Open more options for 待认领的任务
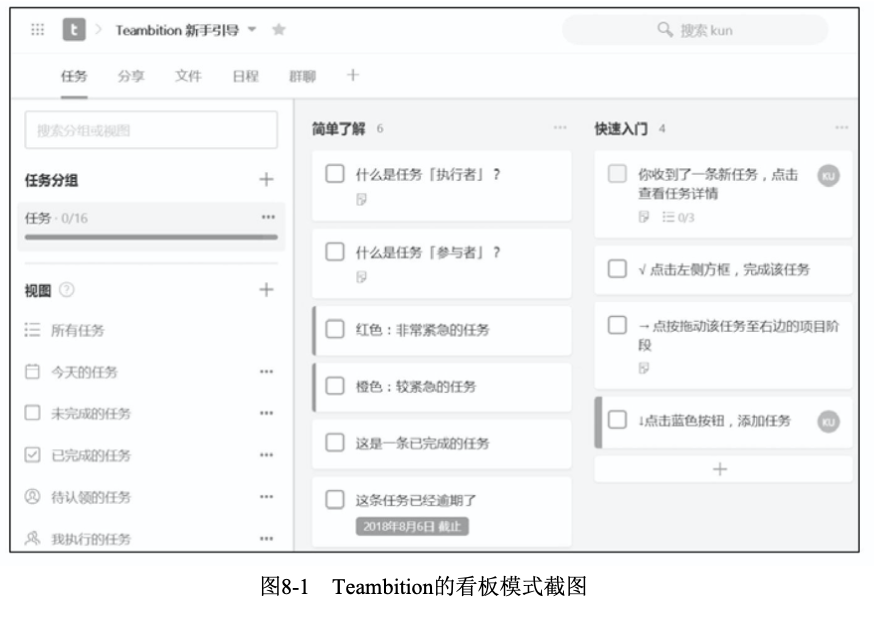This screenshot has height=618, width=874. tap(266, 497)
